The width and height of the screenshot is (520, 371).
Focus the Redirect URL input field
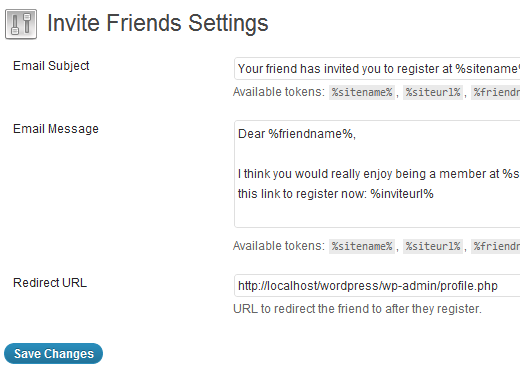377,285
